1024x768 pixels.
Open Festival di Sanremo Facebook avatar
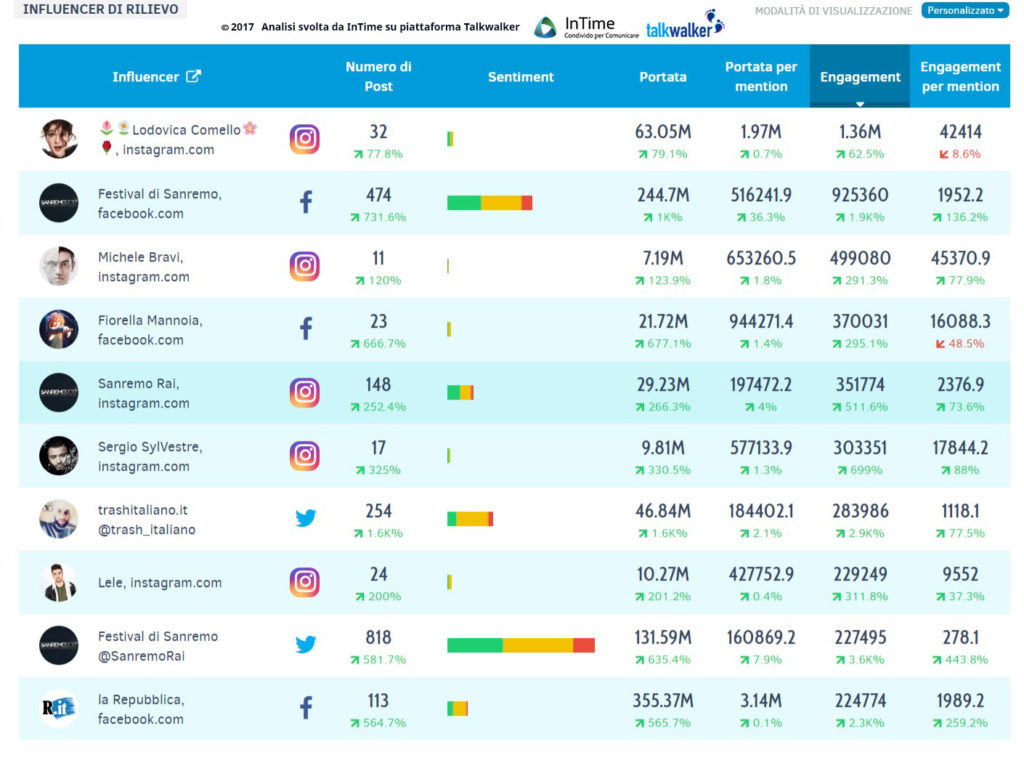pos(59,202)
